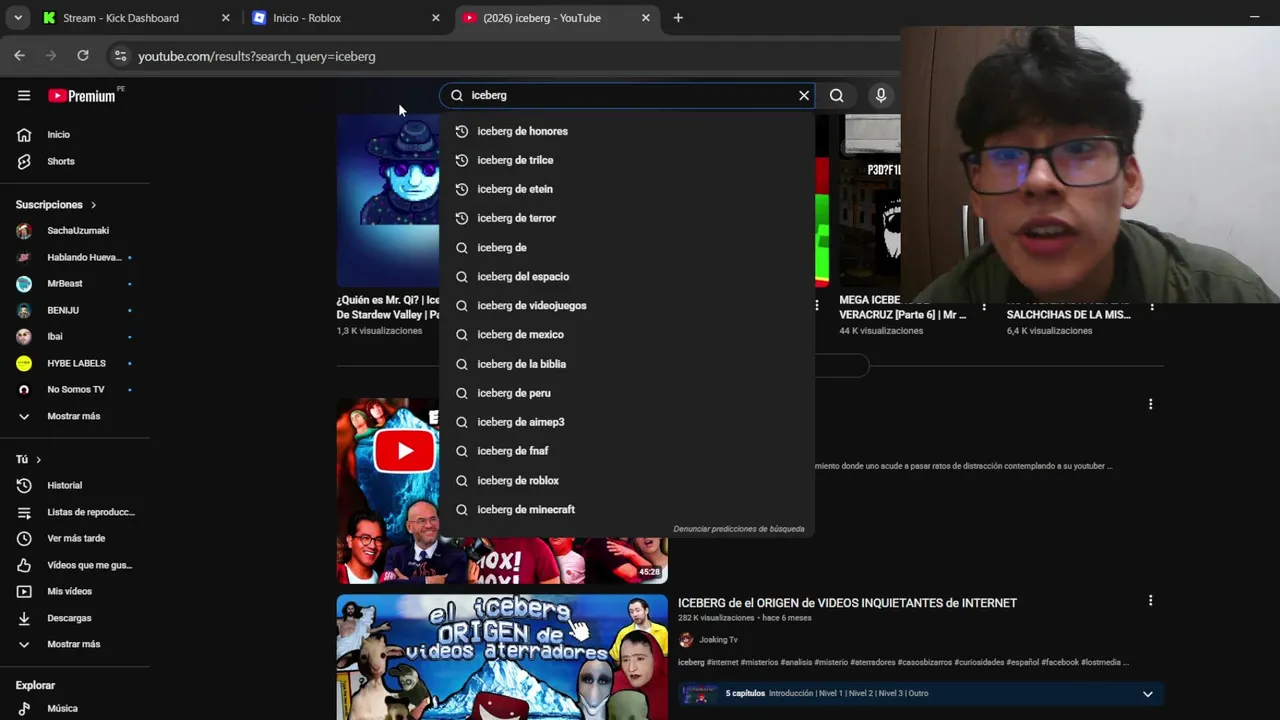Click the browser address bar URL

257,56
